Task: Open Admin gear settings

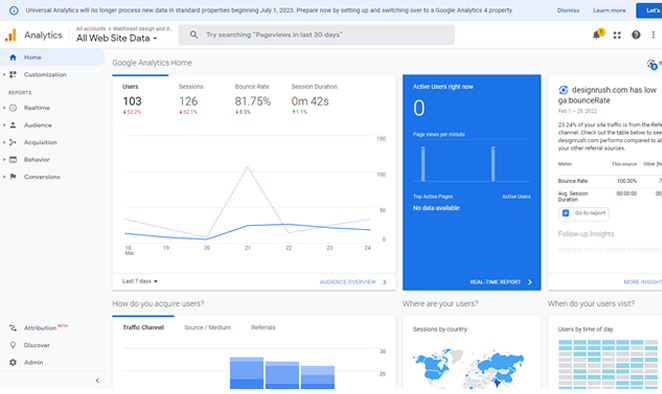Action: [13, 362]
